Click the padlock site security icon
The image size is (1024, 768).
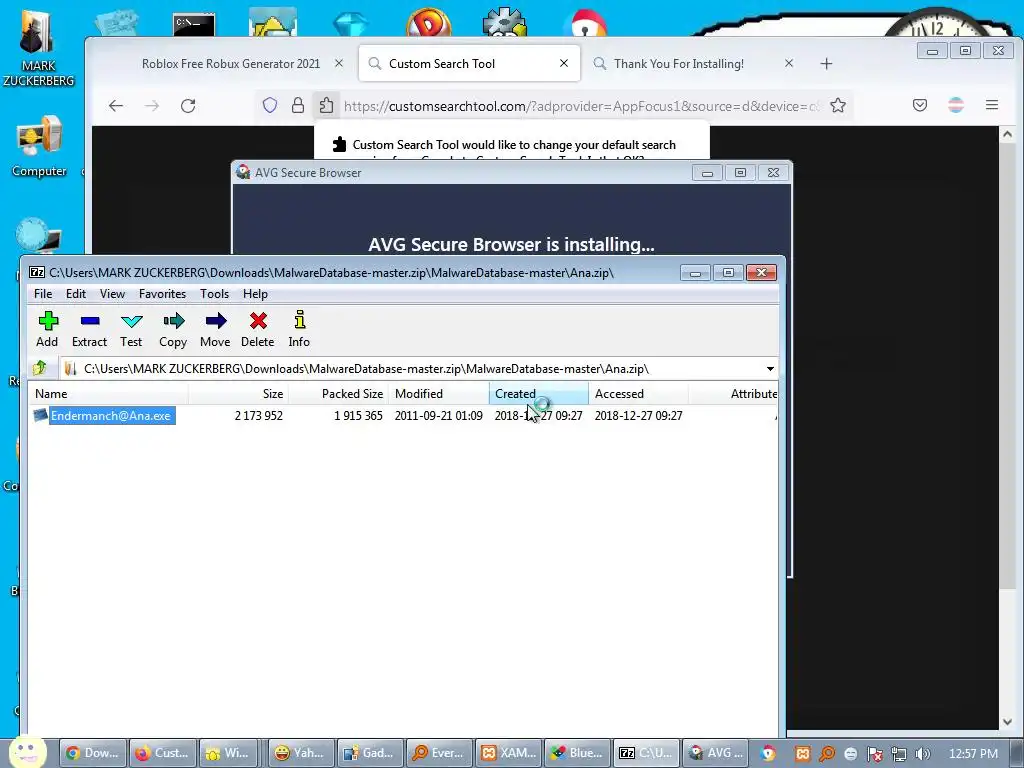click(298, 105)
